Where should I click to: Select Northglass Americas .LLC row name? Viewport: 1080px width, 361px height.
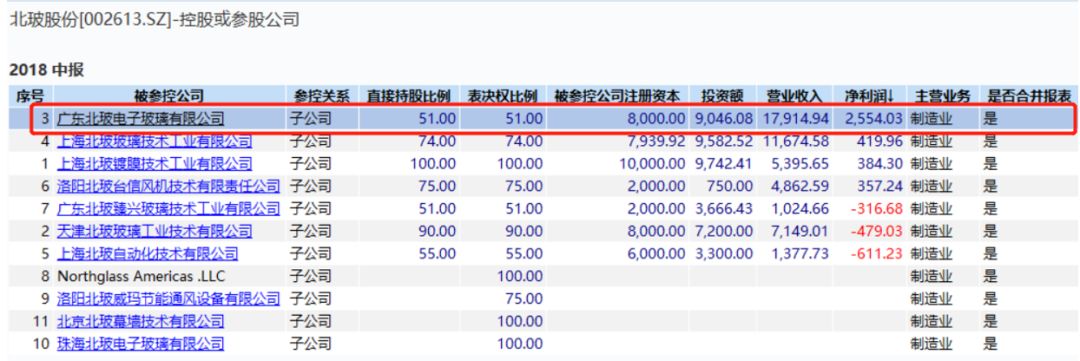(x=141, y=276)
